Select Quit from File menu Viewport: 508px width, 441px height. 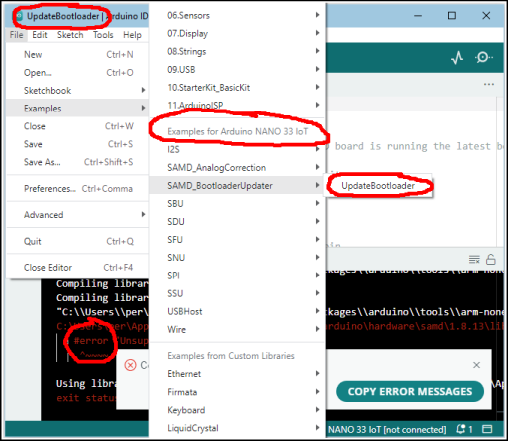[x=77, y=241]
